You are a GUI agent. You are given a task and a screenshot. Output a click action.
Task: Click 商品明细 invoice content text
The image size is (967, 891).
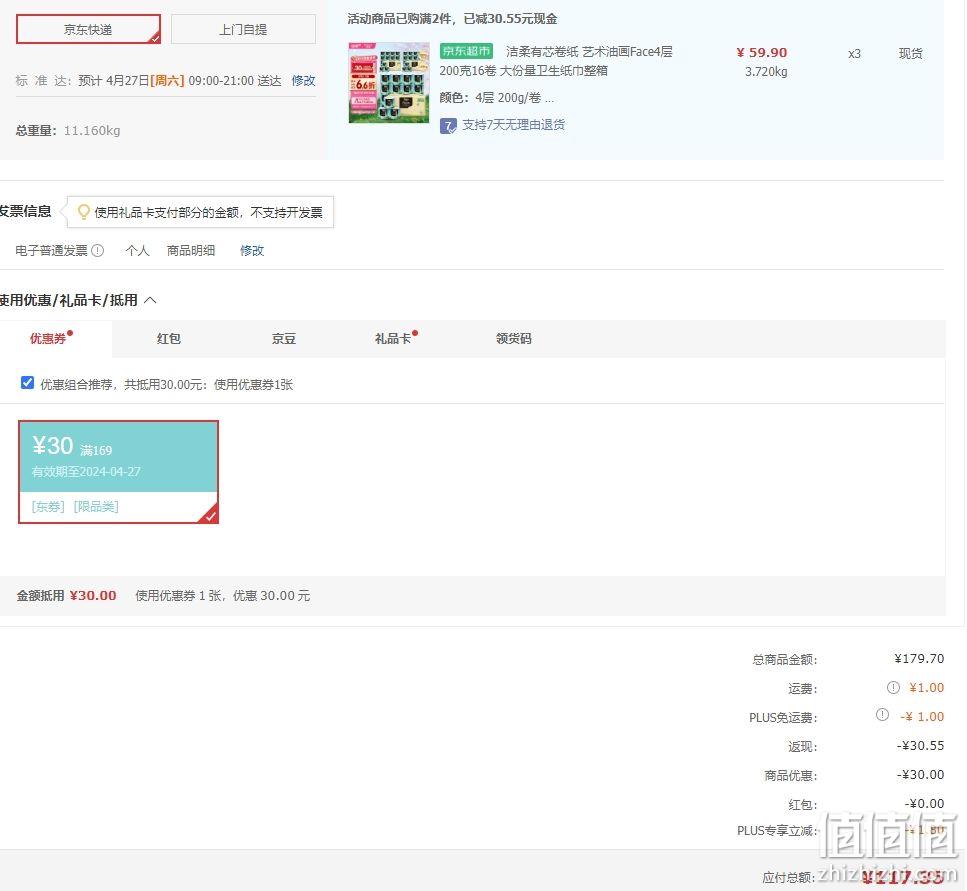tap(191, 250)
